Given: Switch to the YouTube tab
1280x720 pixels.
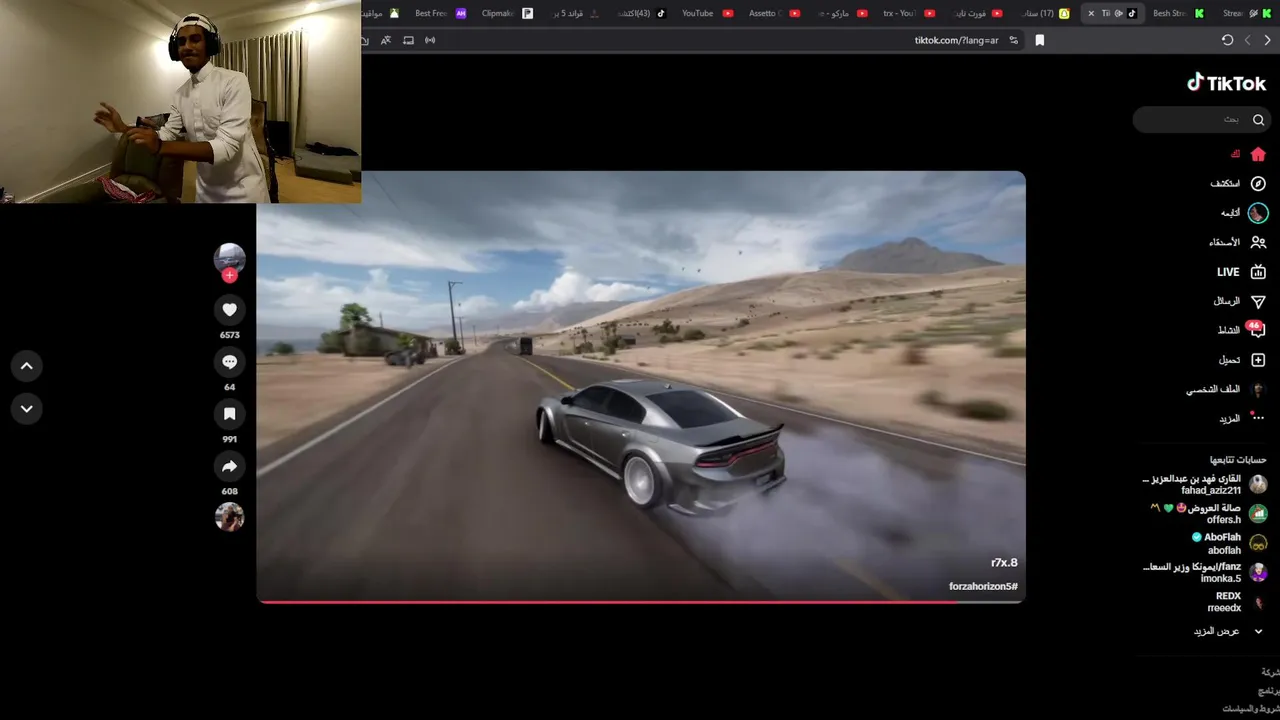Looking at the screenshot, I should coord(707,13).
